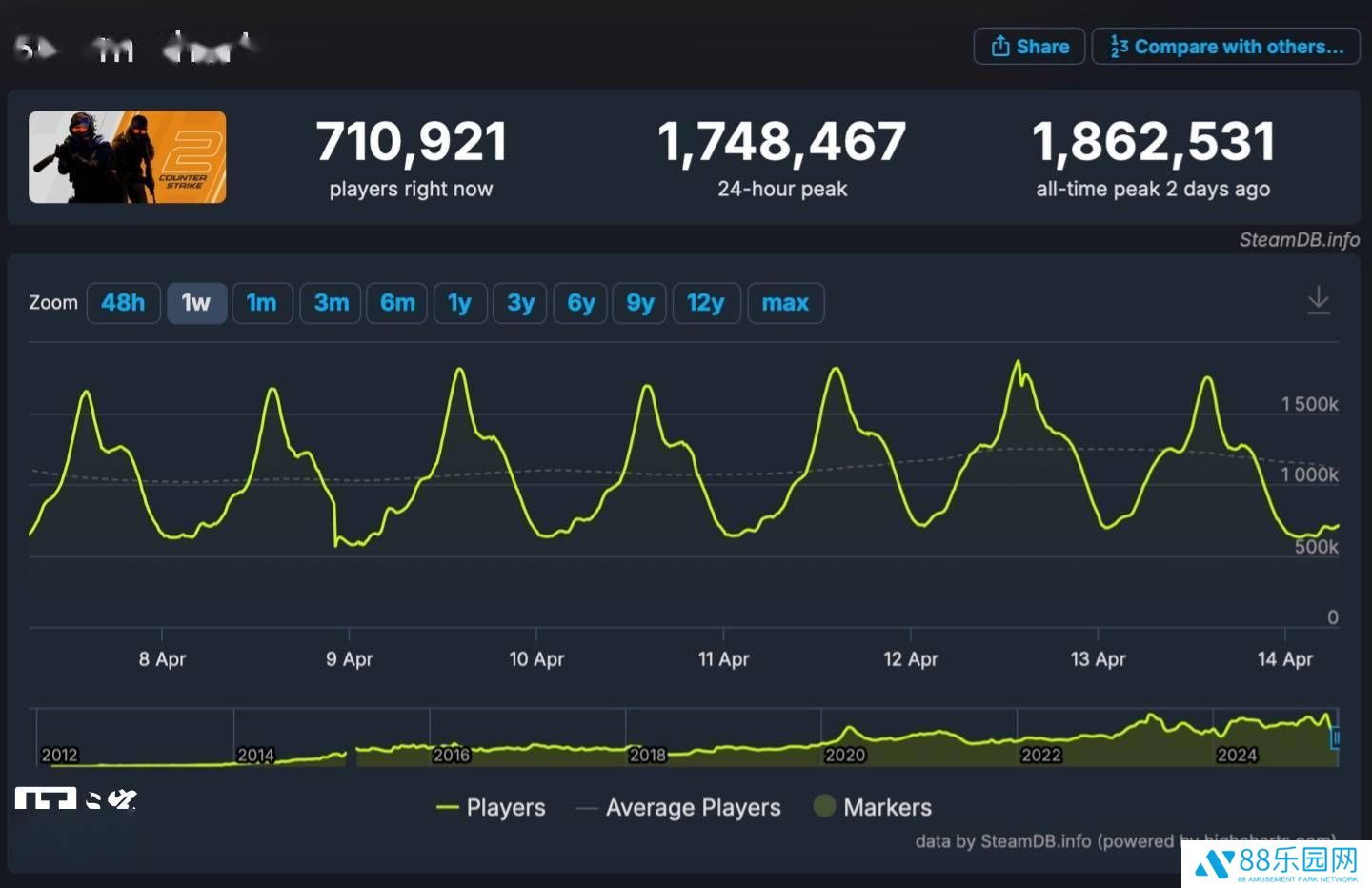Switch to the 48h zoom tab

tap(123, 302)
